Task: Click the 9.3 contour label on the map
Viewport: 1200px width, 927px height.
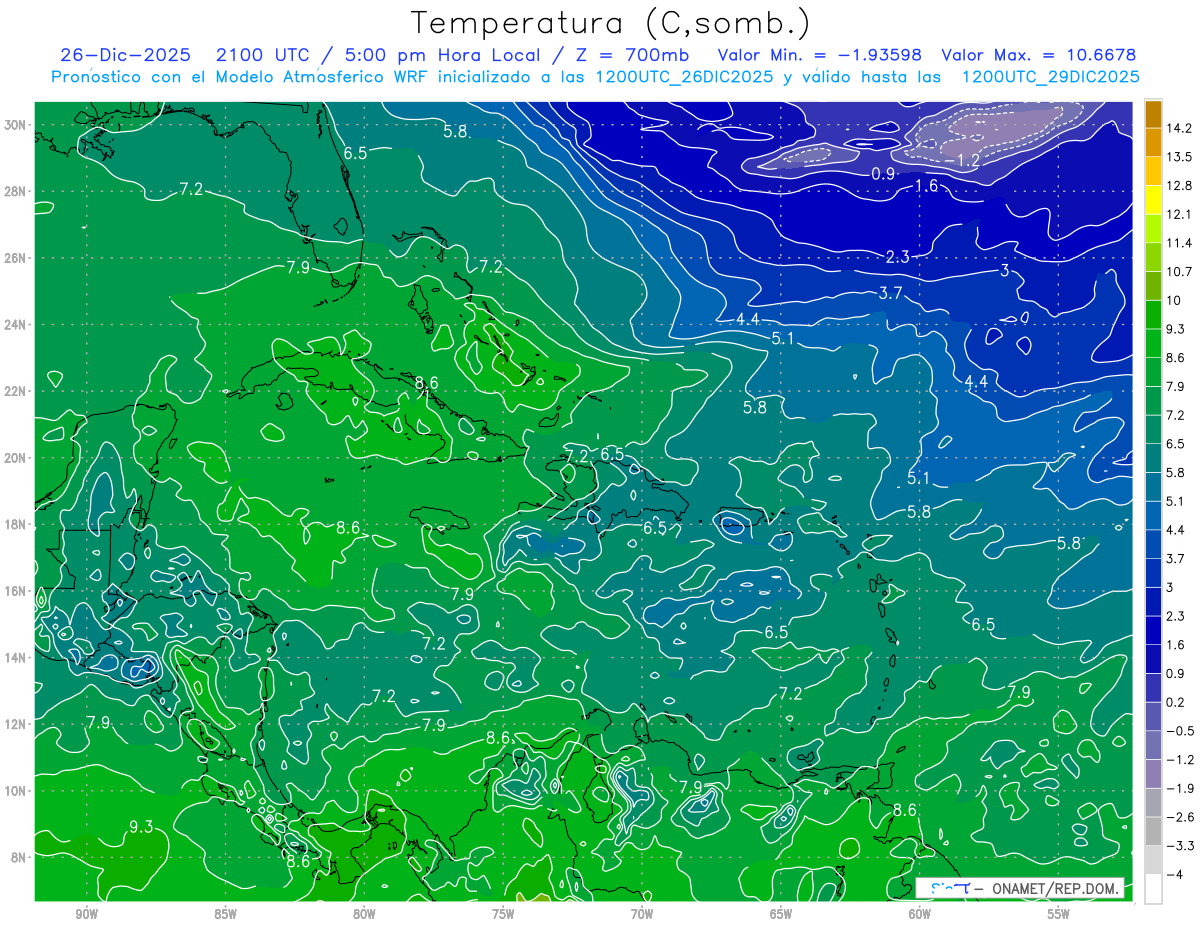Action: (x=141, y=826)
